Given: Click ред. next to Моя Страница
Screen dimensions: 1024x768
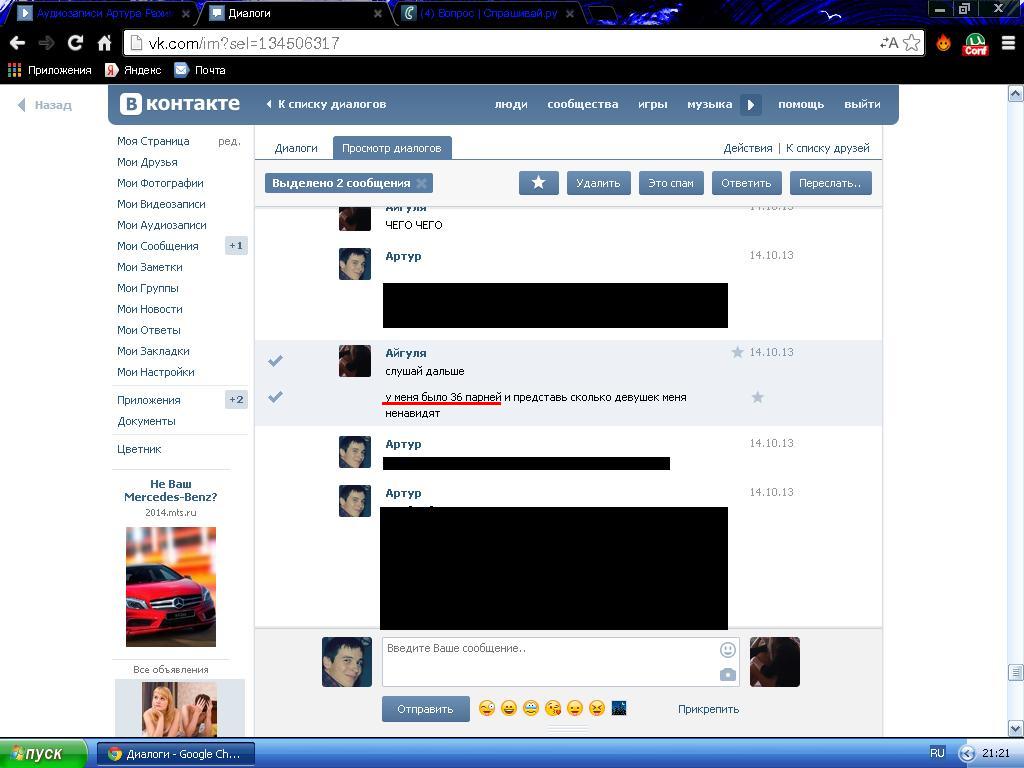Looking at the screenshot, I should tap(229, 141).
